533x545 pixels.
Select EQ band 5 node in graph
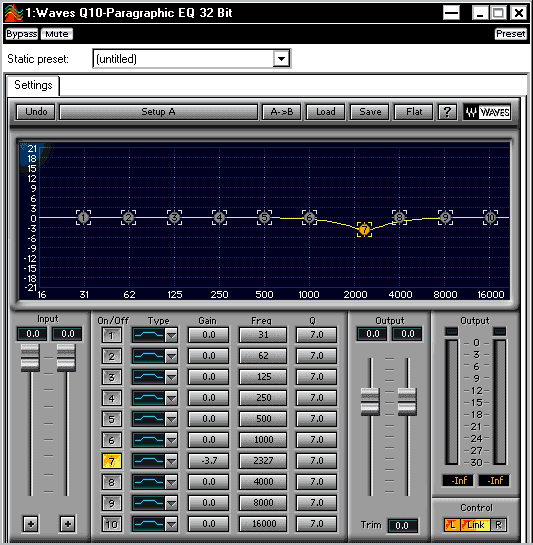264,218
